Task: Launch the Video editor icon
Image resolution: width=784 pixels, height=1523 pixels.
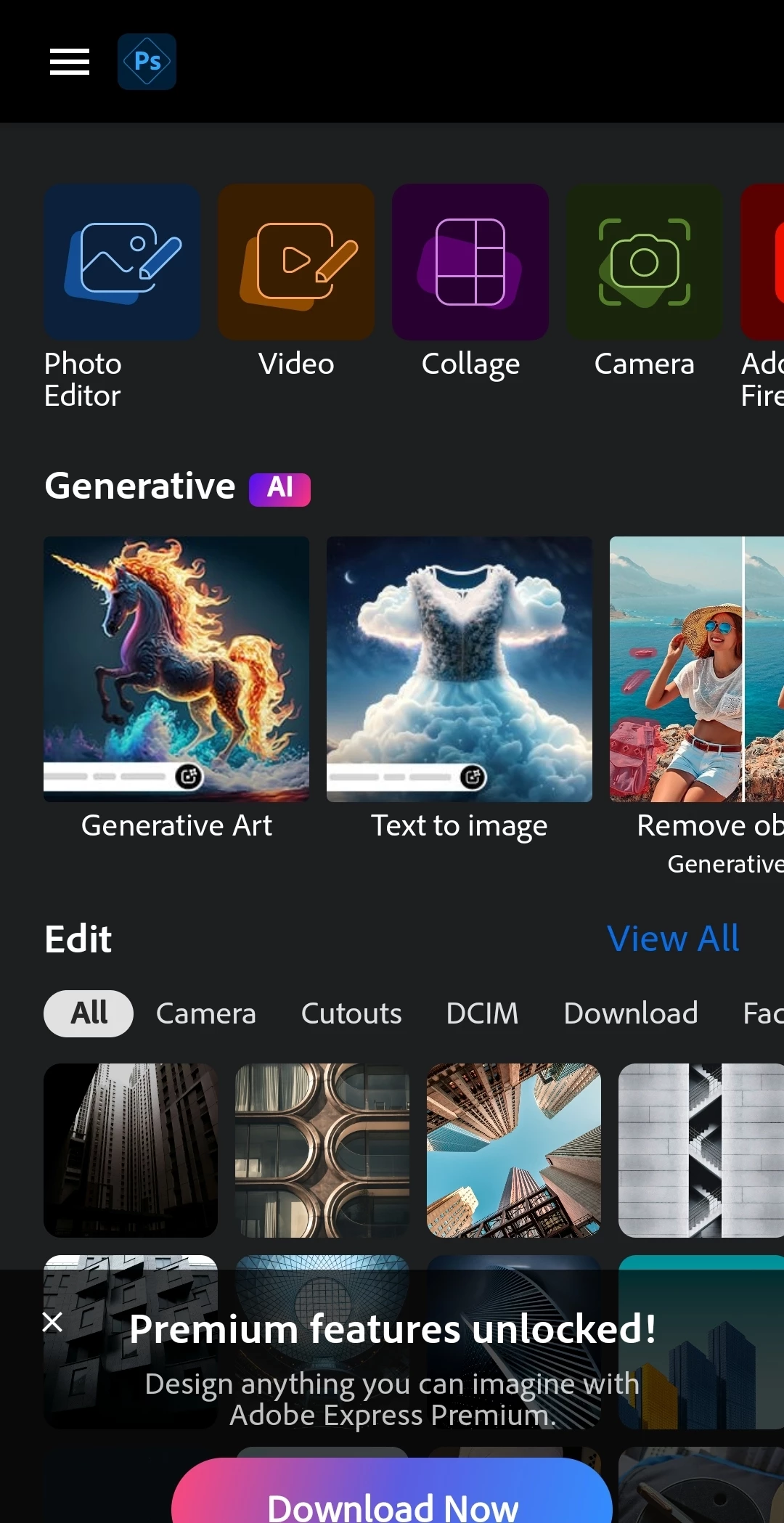Action: click(x=296, y=262)
